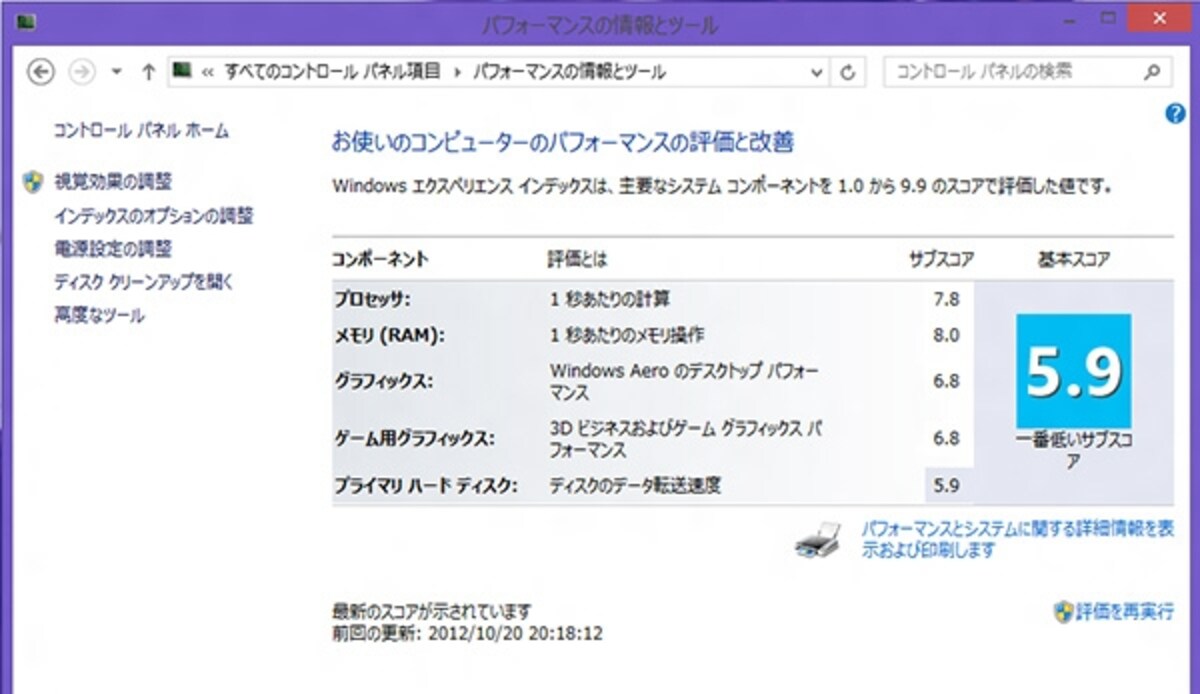This screenshot has height=694, width=1200.
Task: Go up one level with up arrow
Action: click(x=148, y=72)
